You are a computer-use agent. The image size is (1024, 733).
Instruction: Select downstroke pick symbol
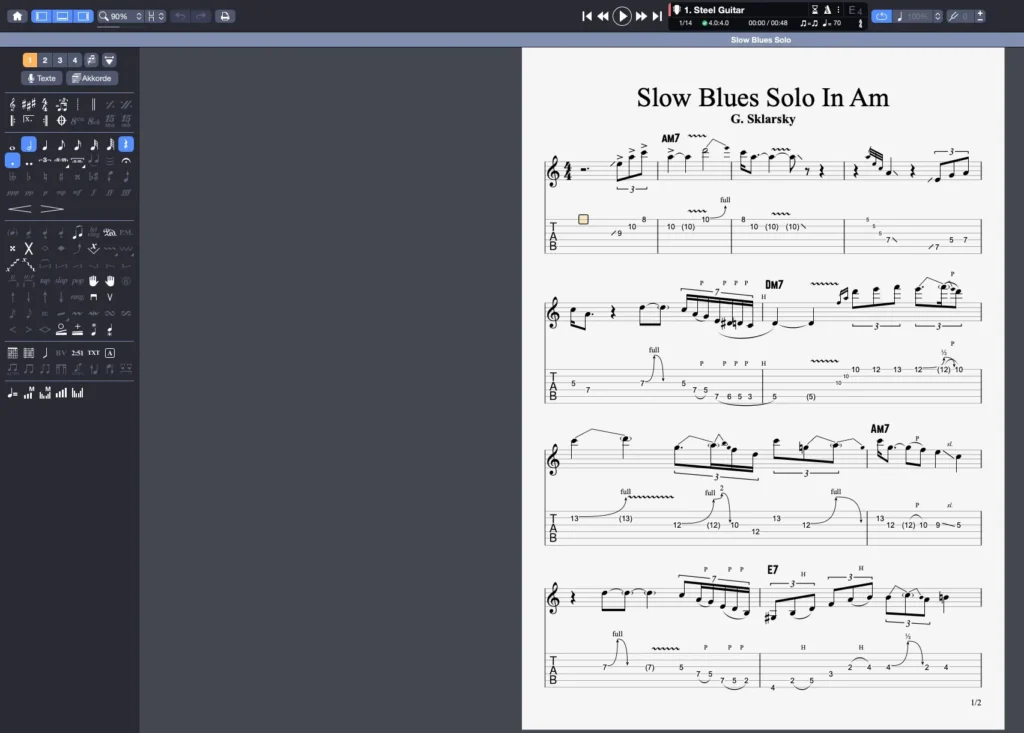click(93, 297)
